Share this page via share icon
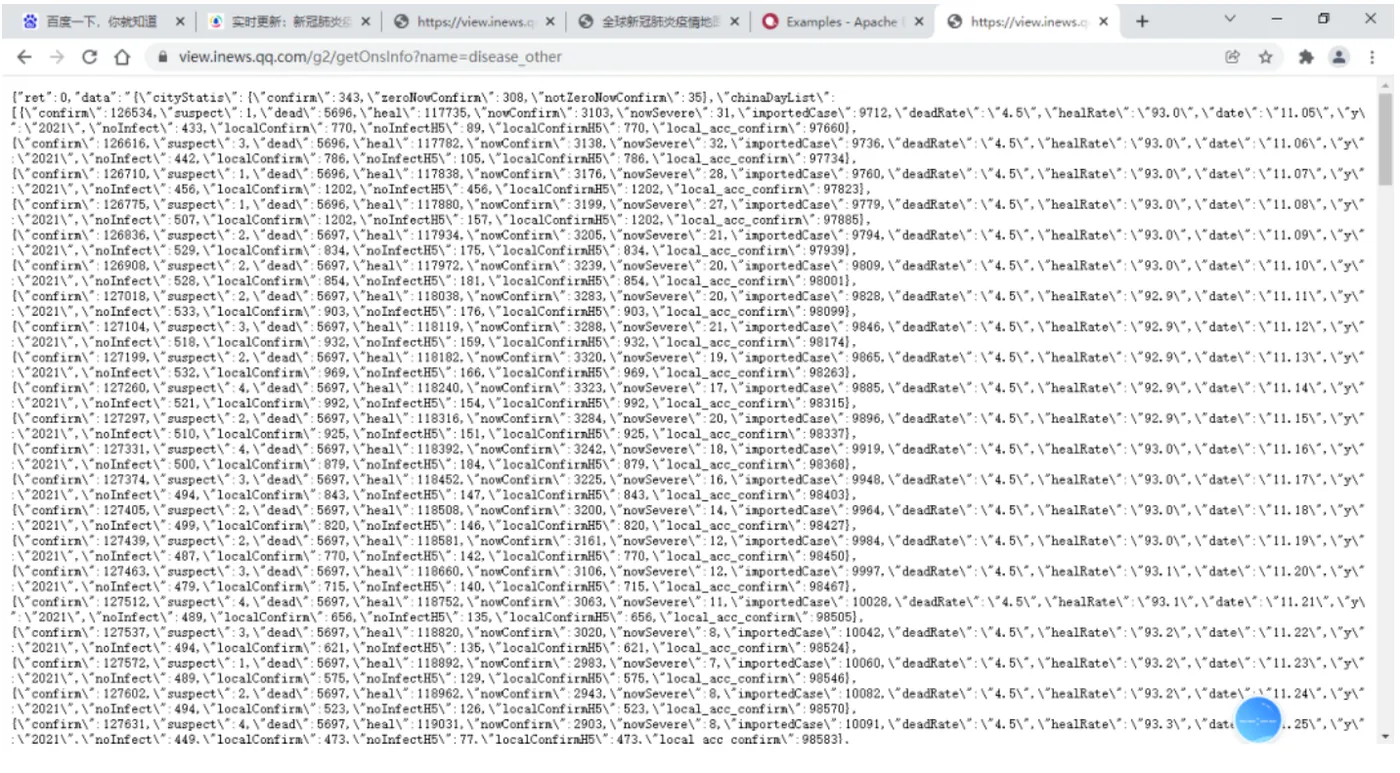 click(x=1233, y=57)
